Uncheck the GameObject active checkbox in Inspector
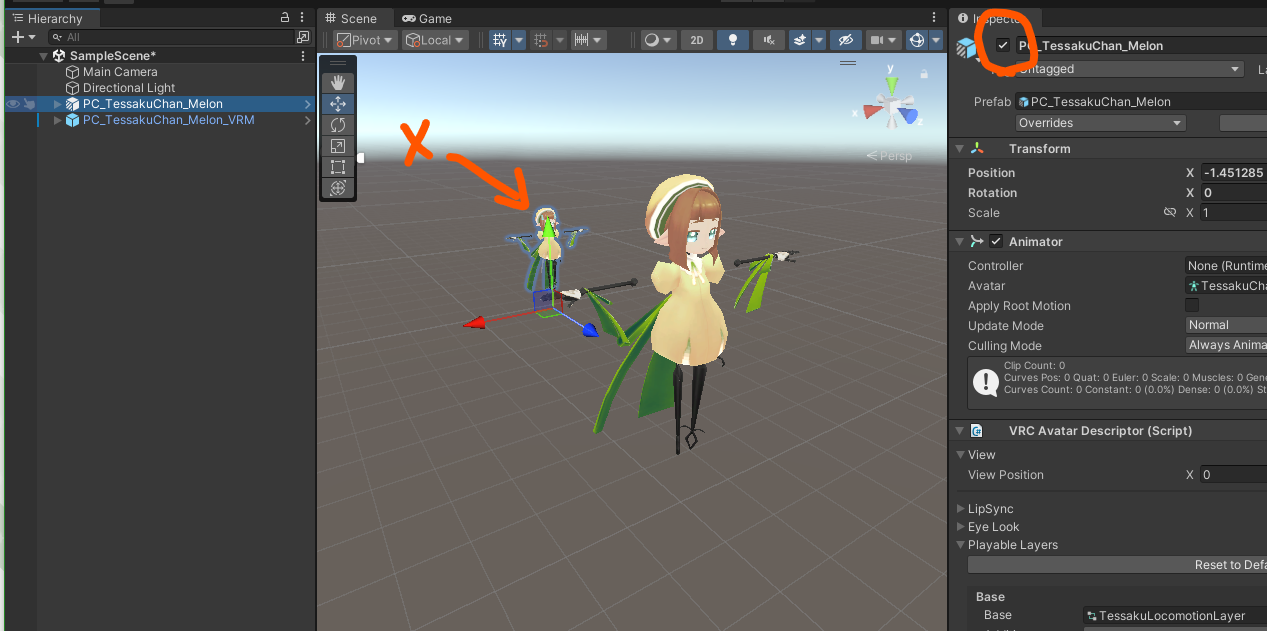 click(x=1003, y=45)
